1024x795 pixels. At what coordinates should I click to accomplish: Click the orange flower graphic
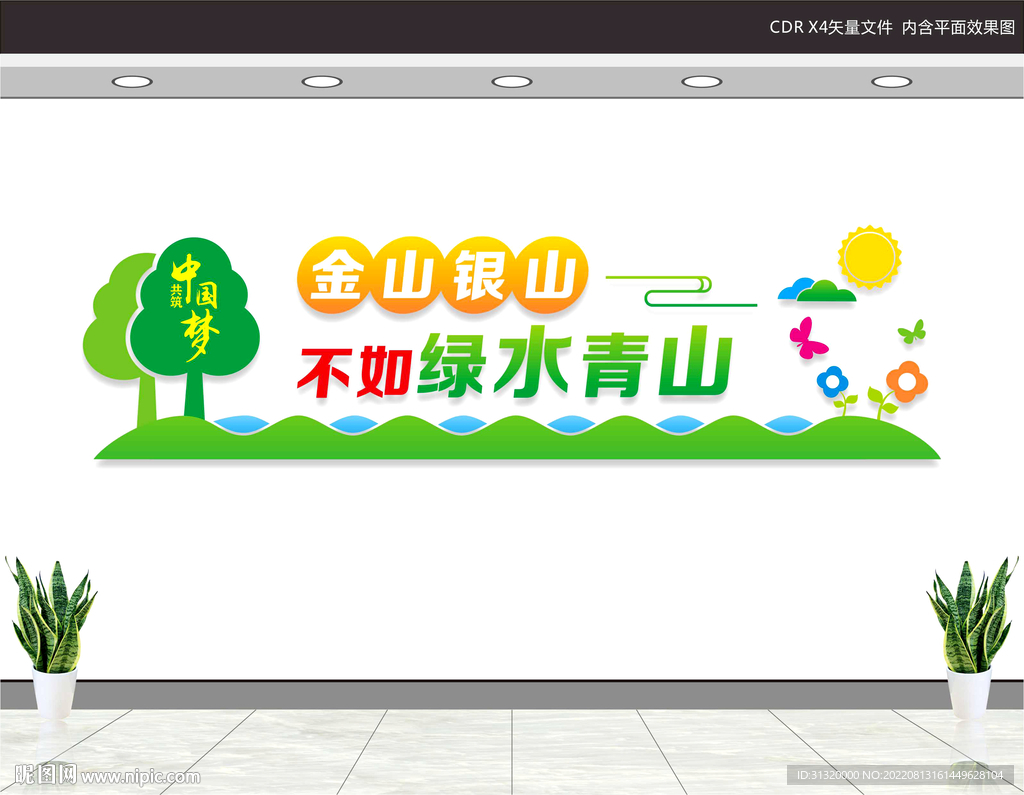coord(906,381)
